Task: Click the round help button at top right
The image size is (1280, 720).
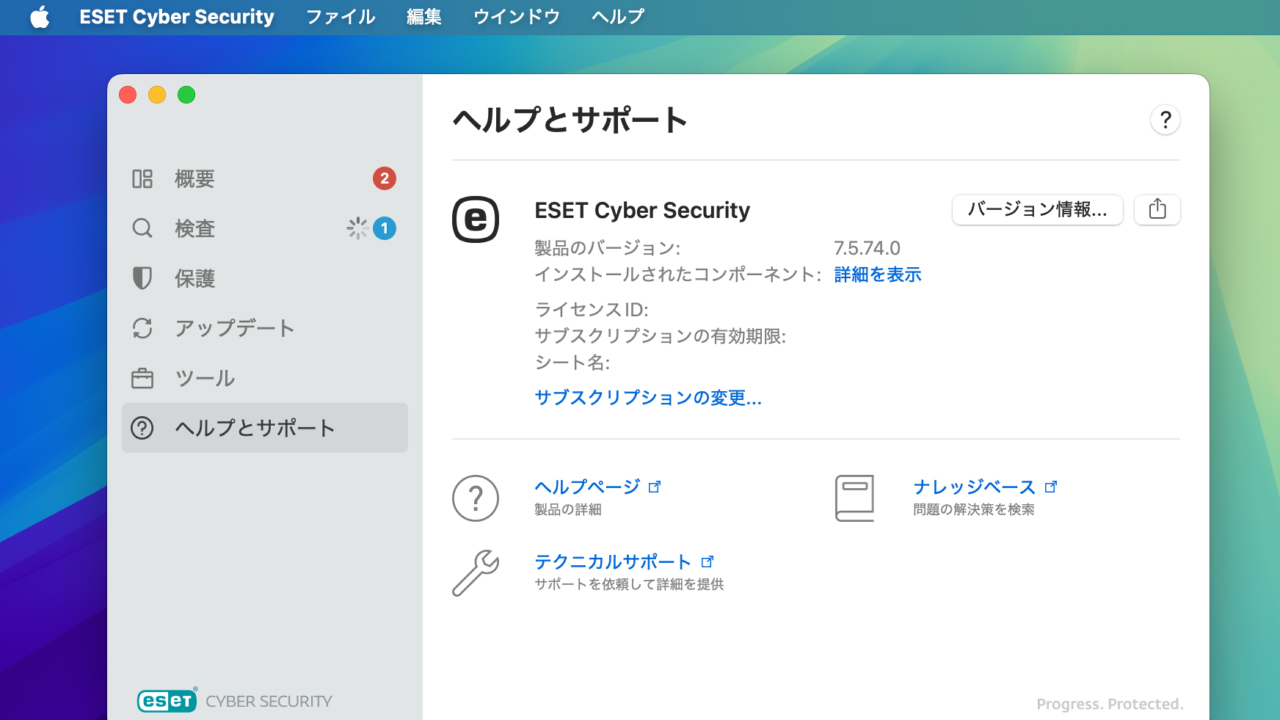Action: pos(1165,120)
